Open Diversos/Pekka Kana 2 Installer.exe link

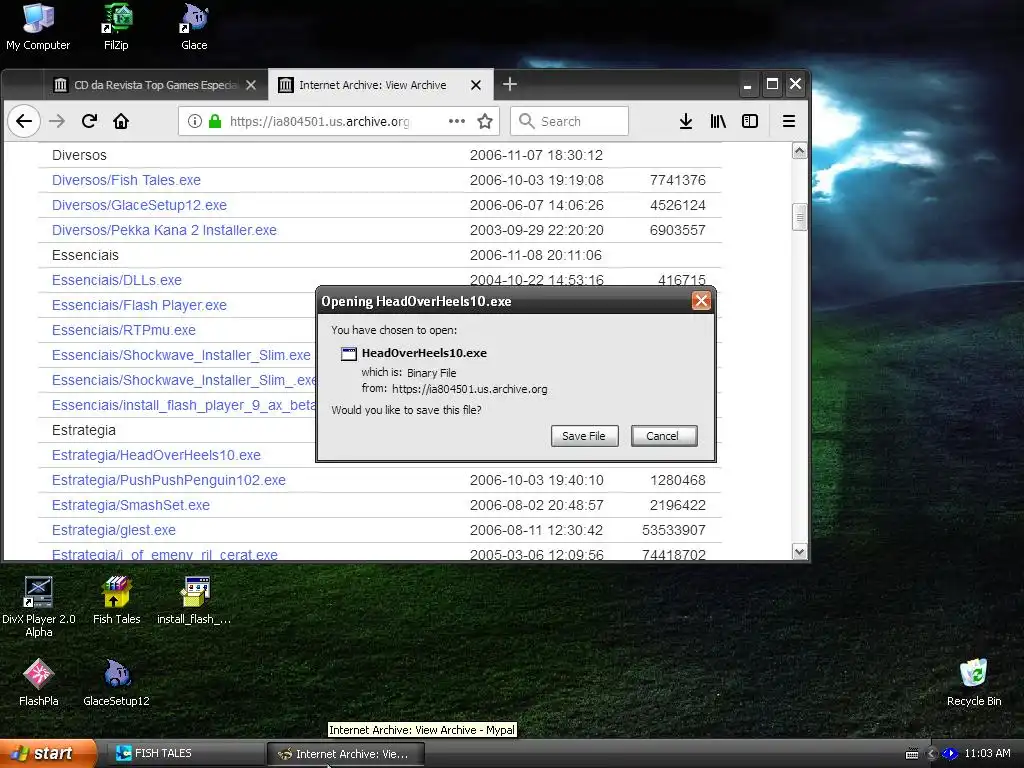click(x=164, y=230)
